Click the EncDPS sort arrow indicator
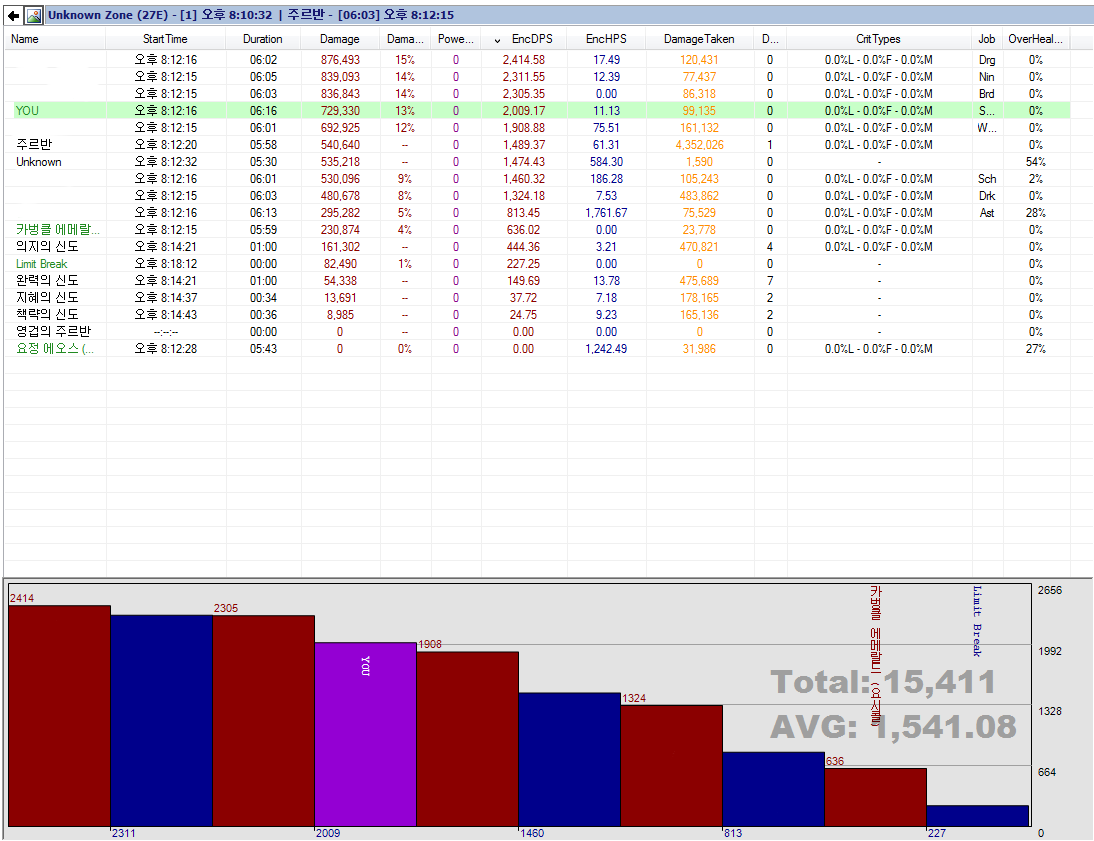Screen dimensions: 1094x841 click(x=497, y=40)
